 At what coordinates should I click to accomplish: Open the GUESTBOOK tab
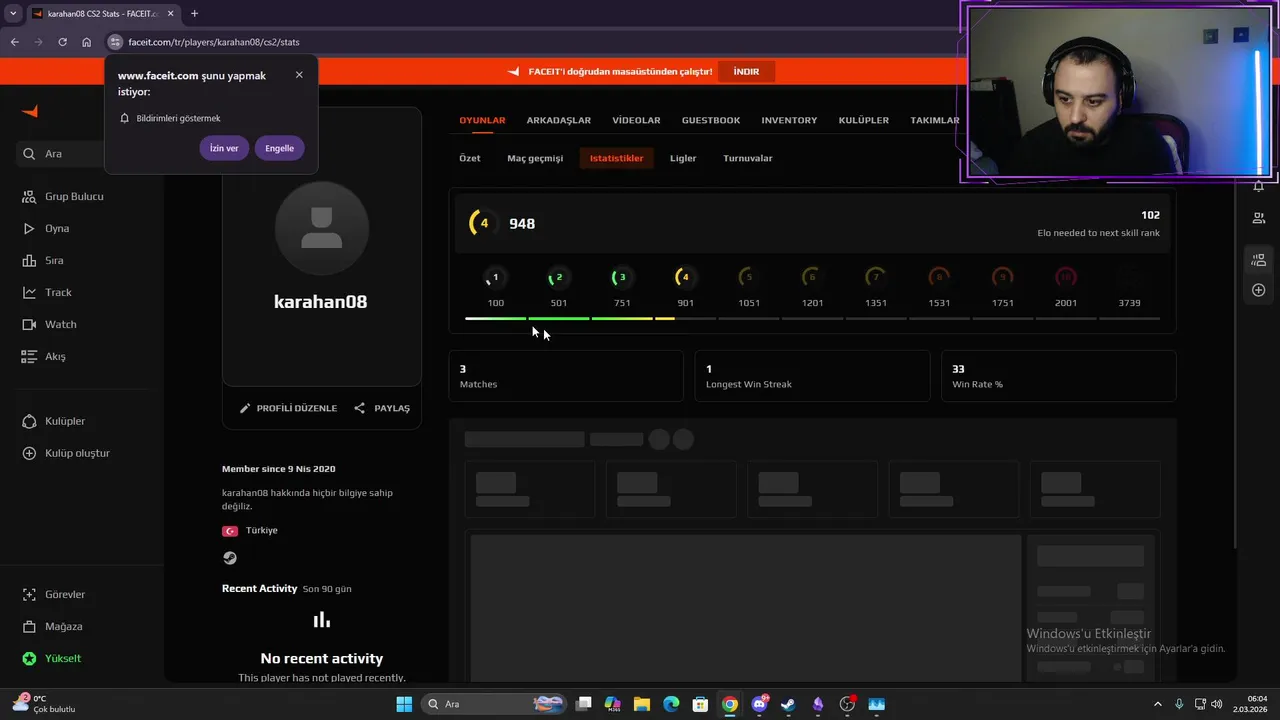point(711,120)
